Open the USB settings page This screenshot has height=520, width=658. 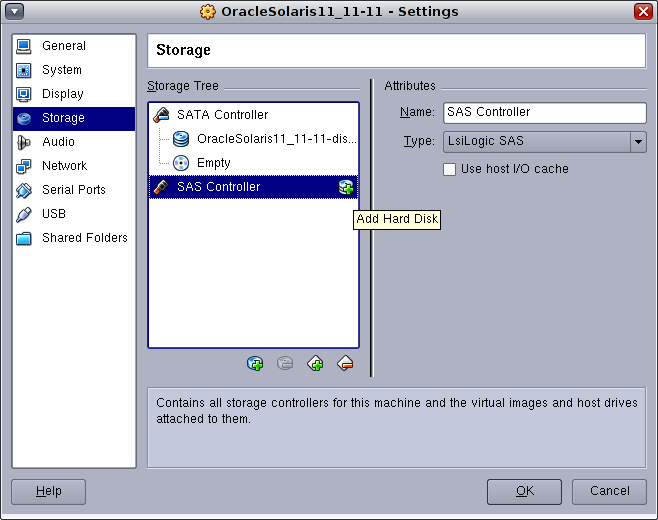point(54,214)
